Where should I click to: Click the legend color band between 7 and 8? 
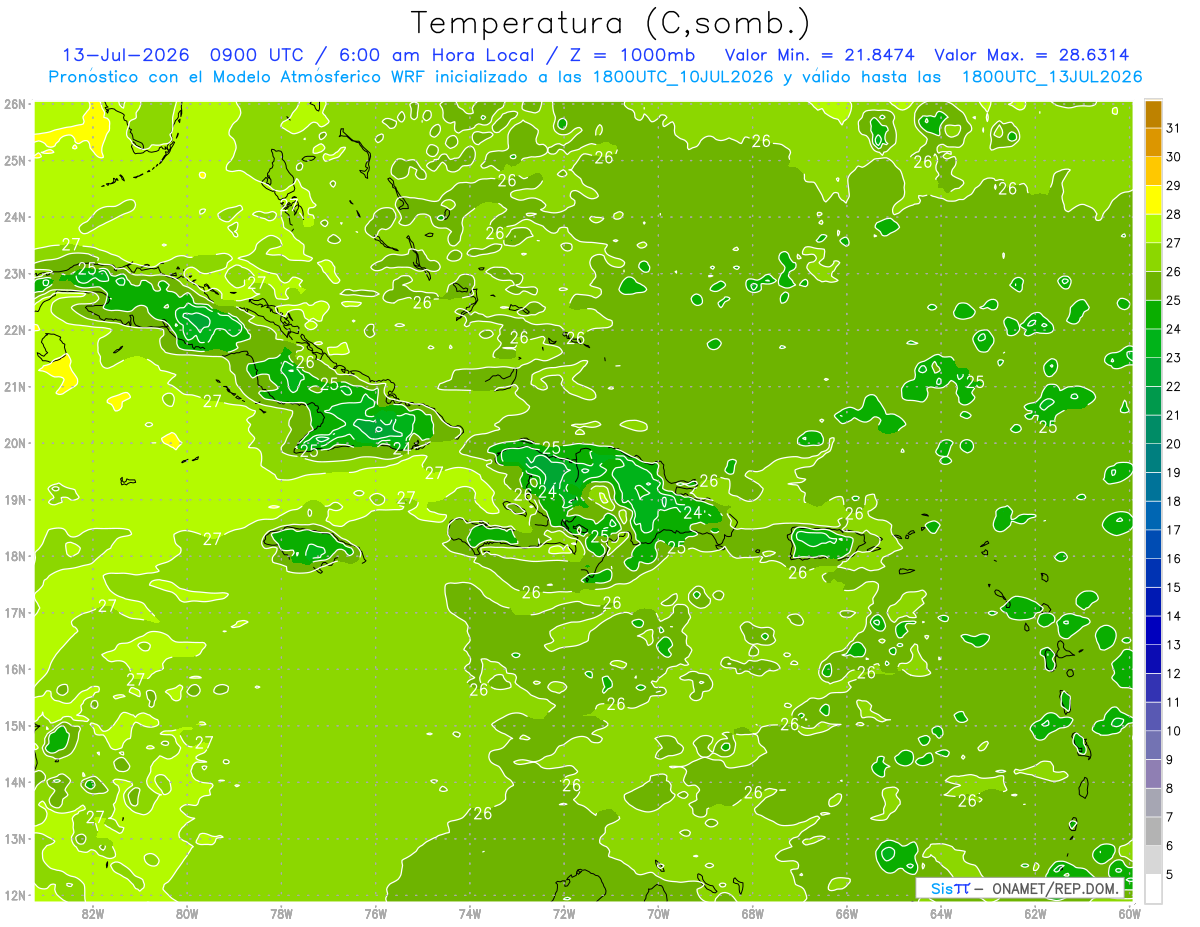tap(1153, 802)
